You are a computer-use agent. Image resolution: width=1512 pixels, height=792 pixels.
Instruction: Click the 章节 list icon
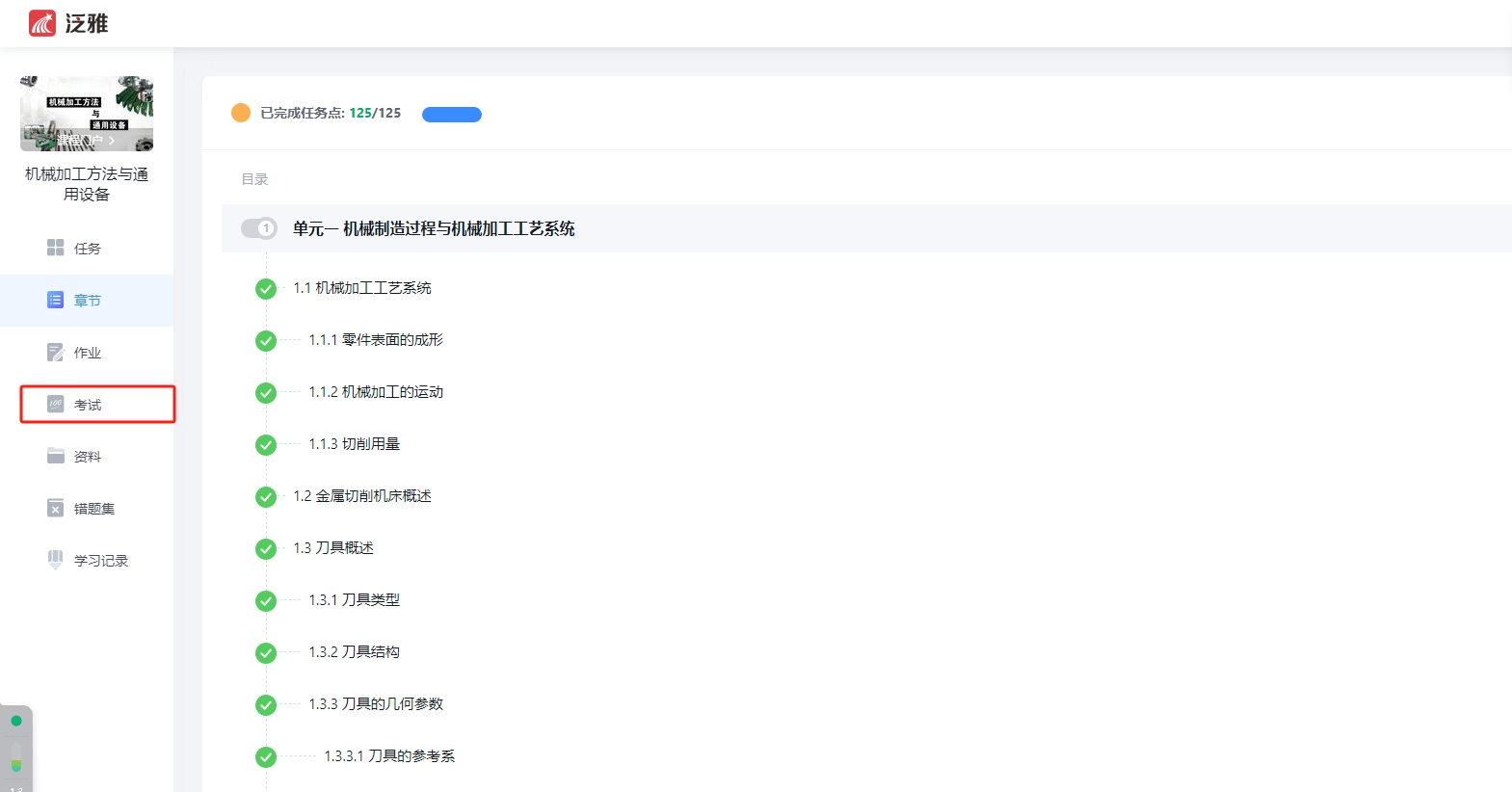coord(56,300)
